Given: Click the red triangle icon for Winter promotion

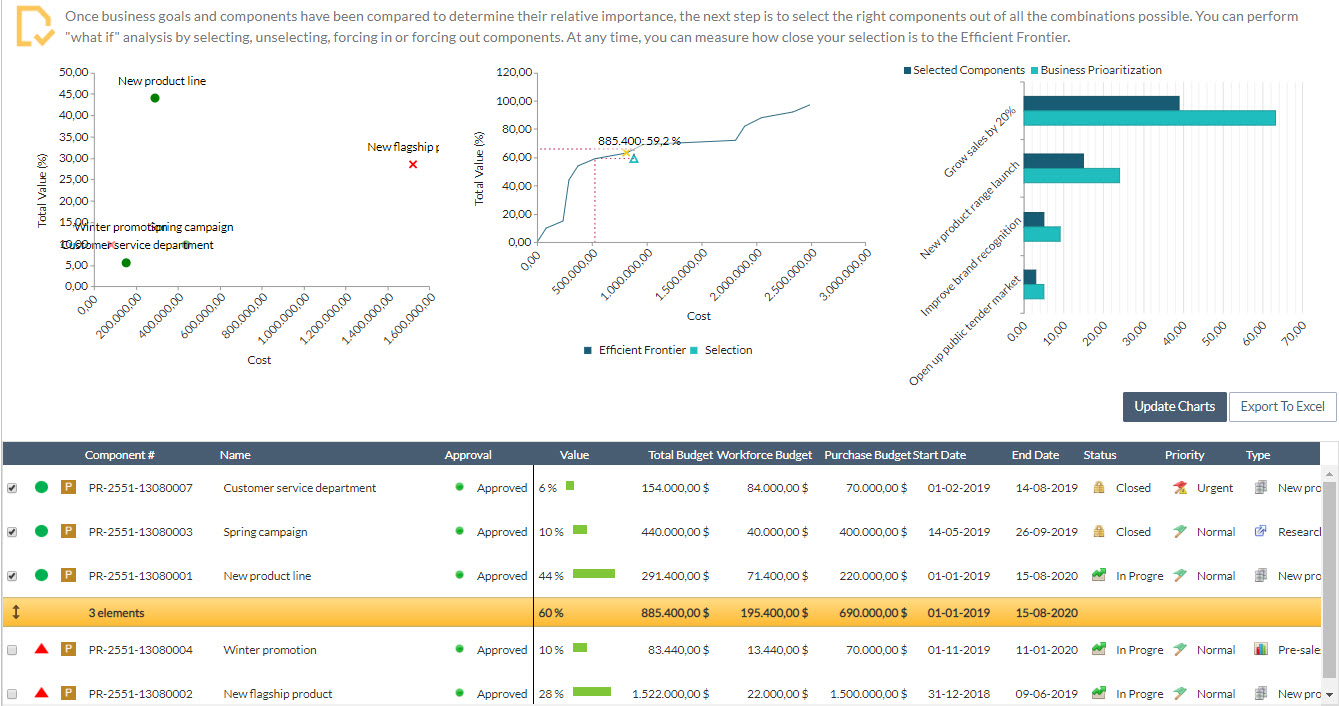Looking at the screenshot, I should 41,650.
